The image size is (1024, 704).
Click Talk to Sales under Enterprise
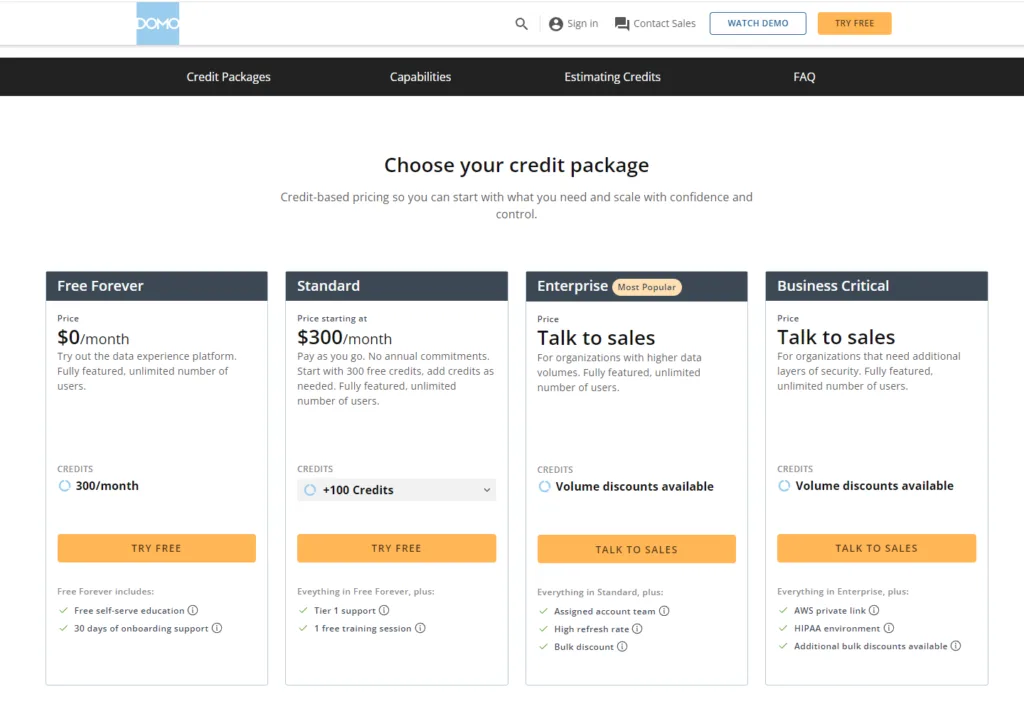pyautogui.click(x=636, y=549)
